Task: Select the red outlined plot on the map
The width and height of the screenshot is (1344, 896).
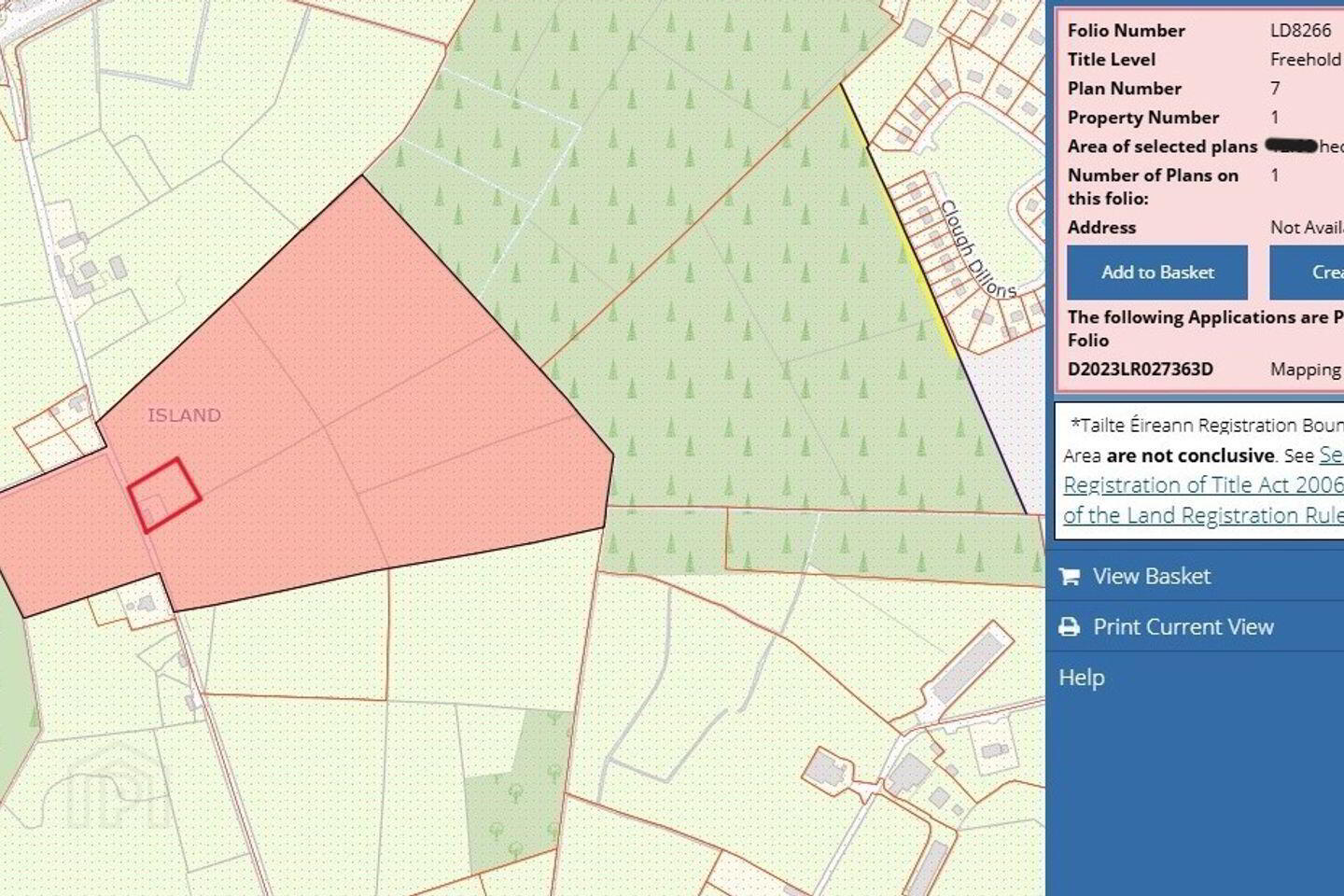Action: (164, 495)
